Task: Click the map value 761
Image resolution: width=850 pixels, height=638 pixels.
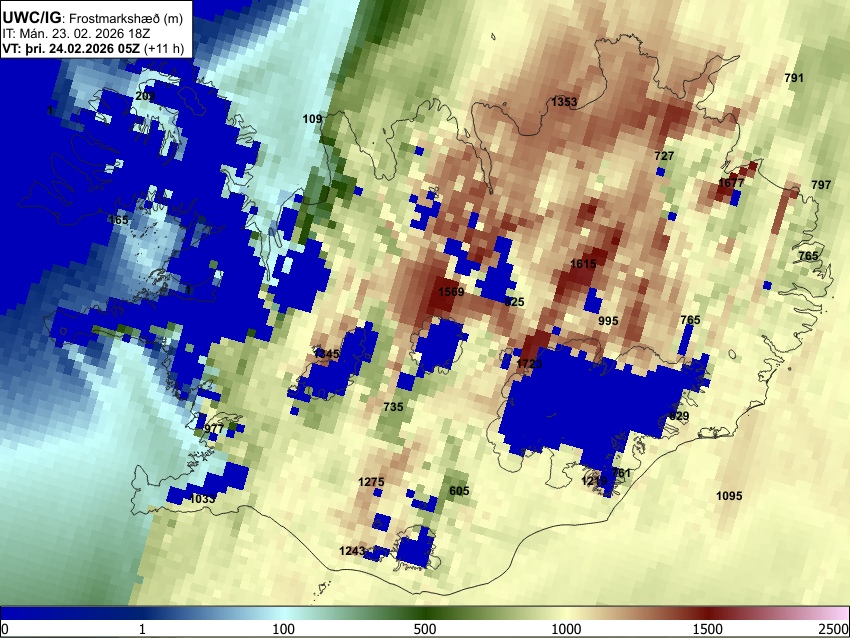Action: tap(621, 473)
